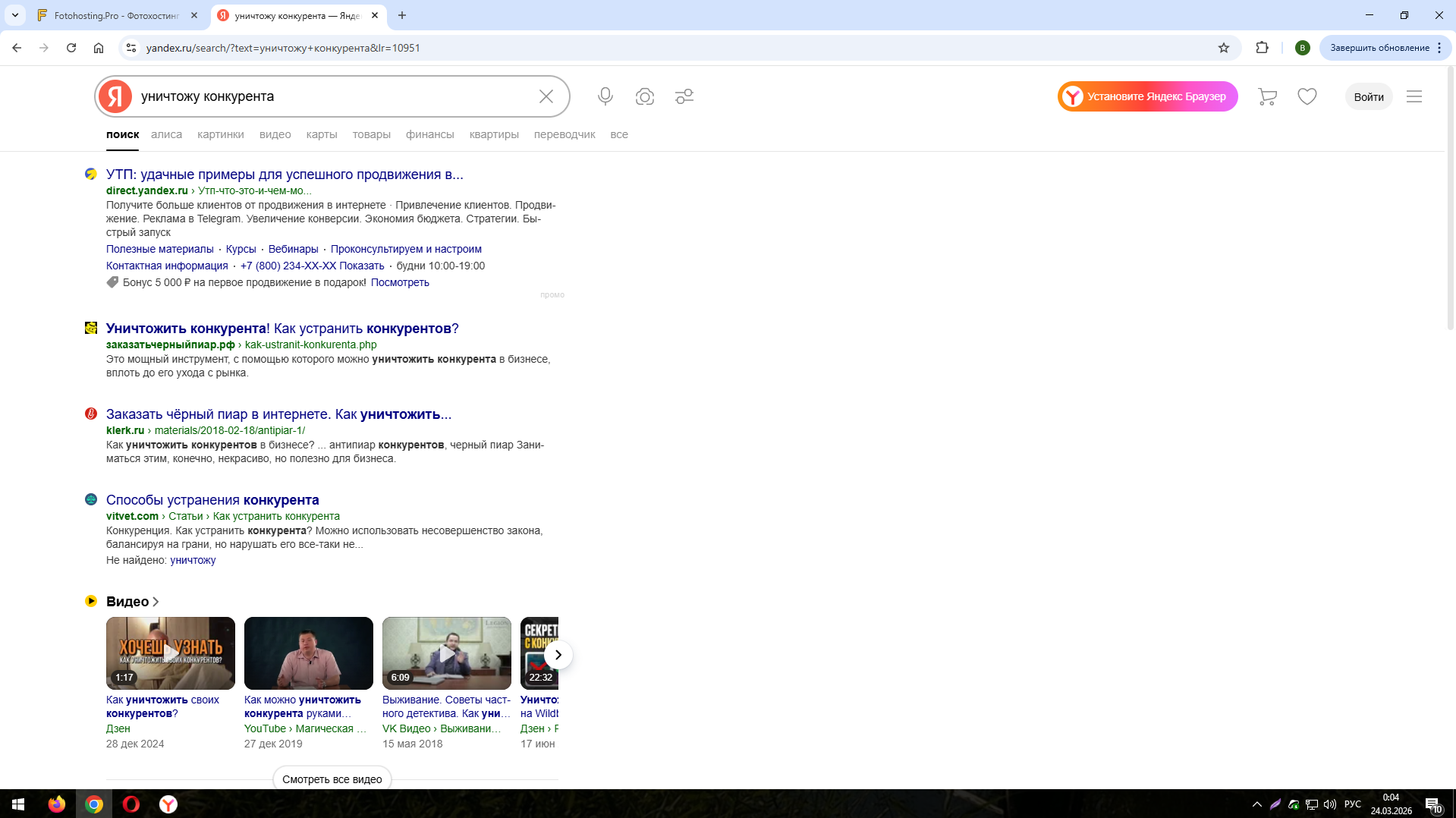Open the shopping cart icon

pyautogui.click(x=1267, y=96)
